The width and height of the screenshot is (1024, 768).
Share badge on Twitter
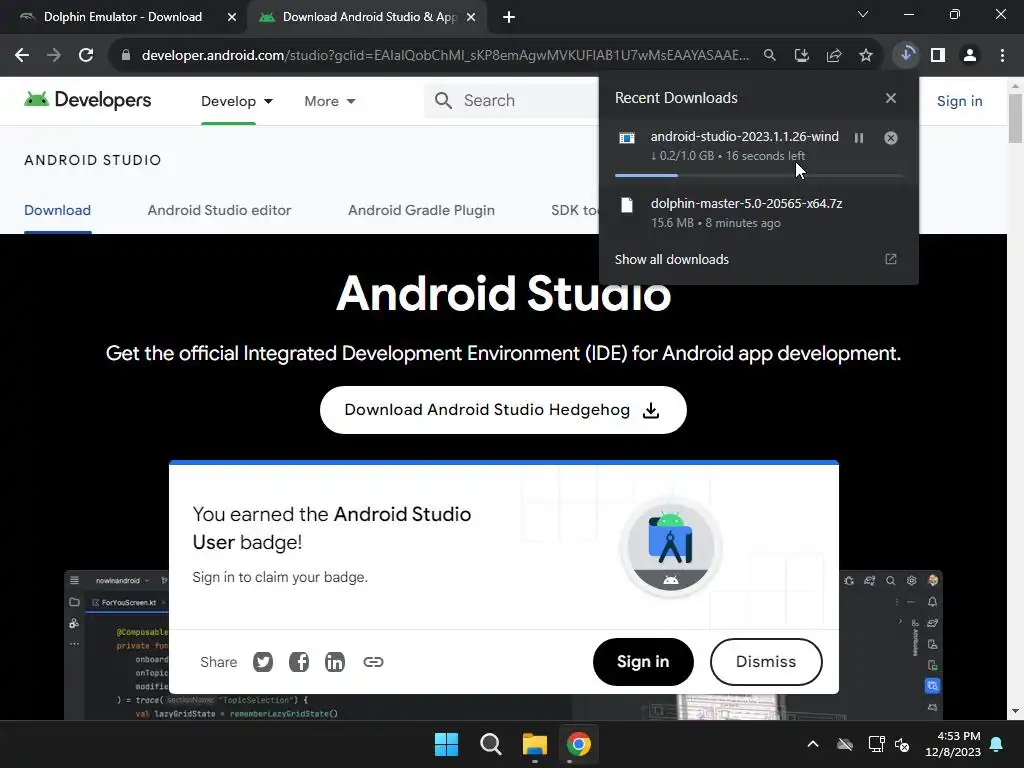(263, 662)
